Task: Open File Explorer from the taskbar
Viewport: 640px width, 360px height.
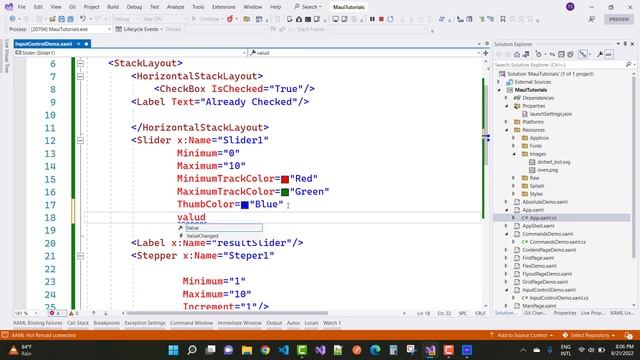Action: (x=247, y=350)
